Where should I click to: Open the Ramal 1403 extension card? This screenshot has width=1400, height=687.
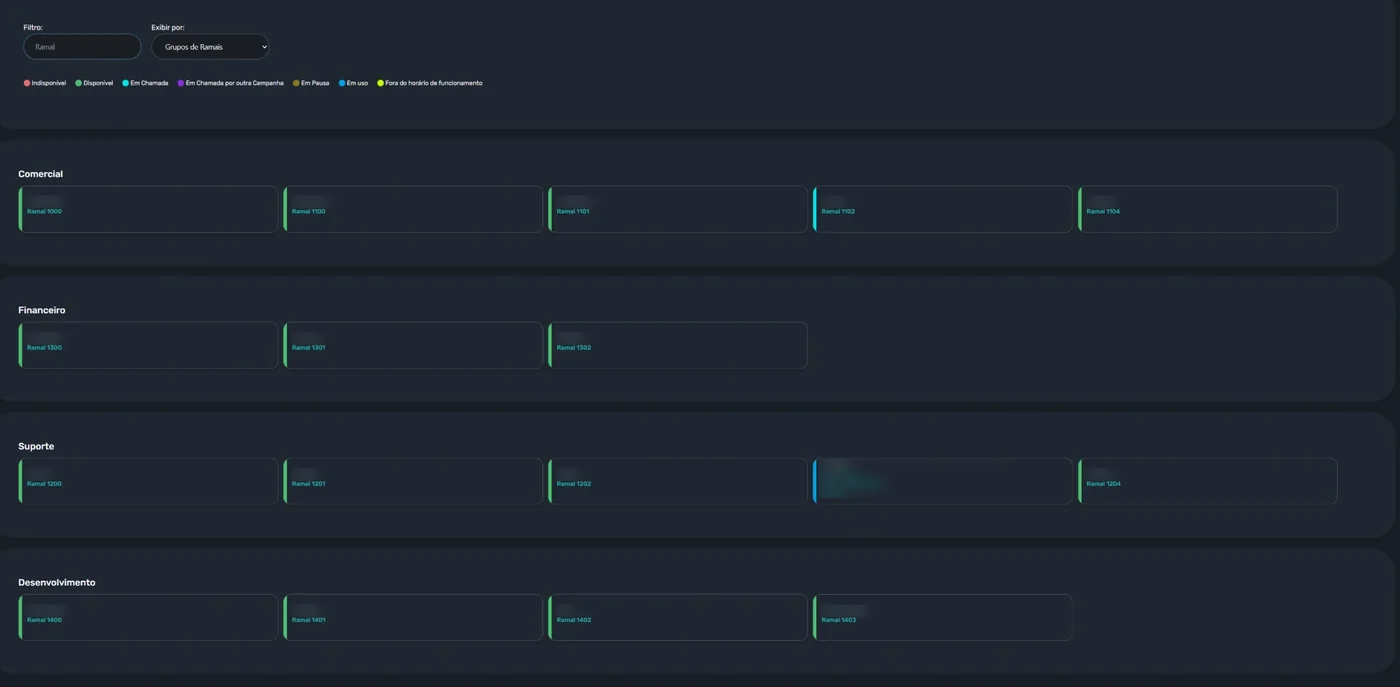coord(943,617)
